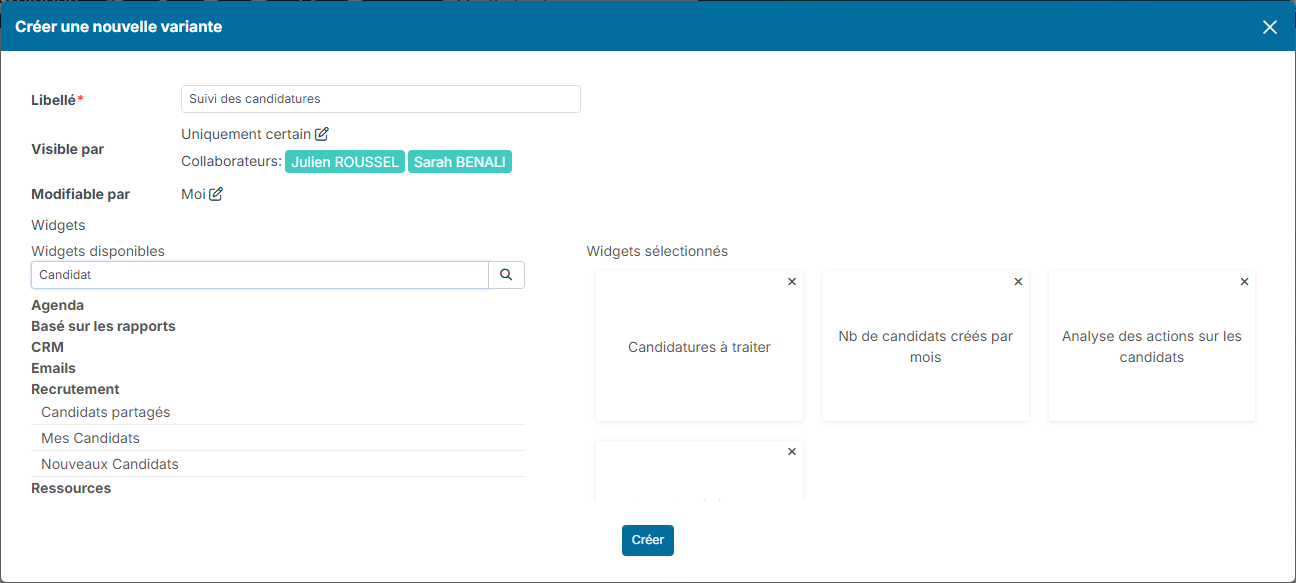Click the 'Moi' modifiable value
Image resolution: width=1296 pixels, height=583 pixels.
pyautogui.click(x=193, y=194)
